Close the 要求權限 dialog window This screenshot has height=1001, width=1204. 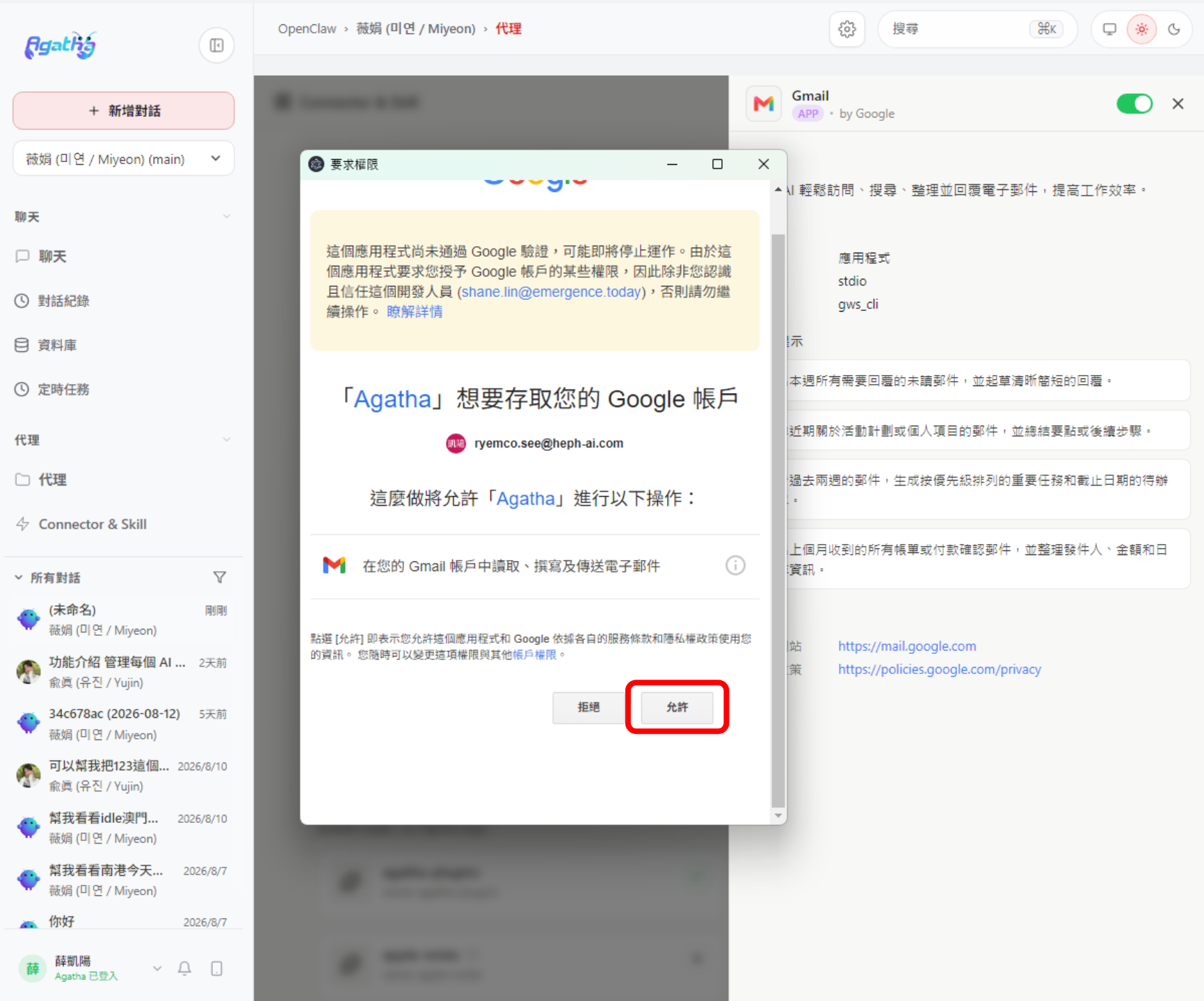tap(763, 164)
